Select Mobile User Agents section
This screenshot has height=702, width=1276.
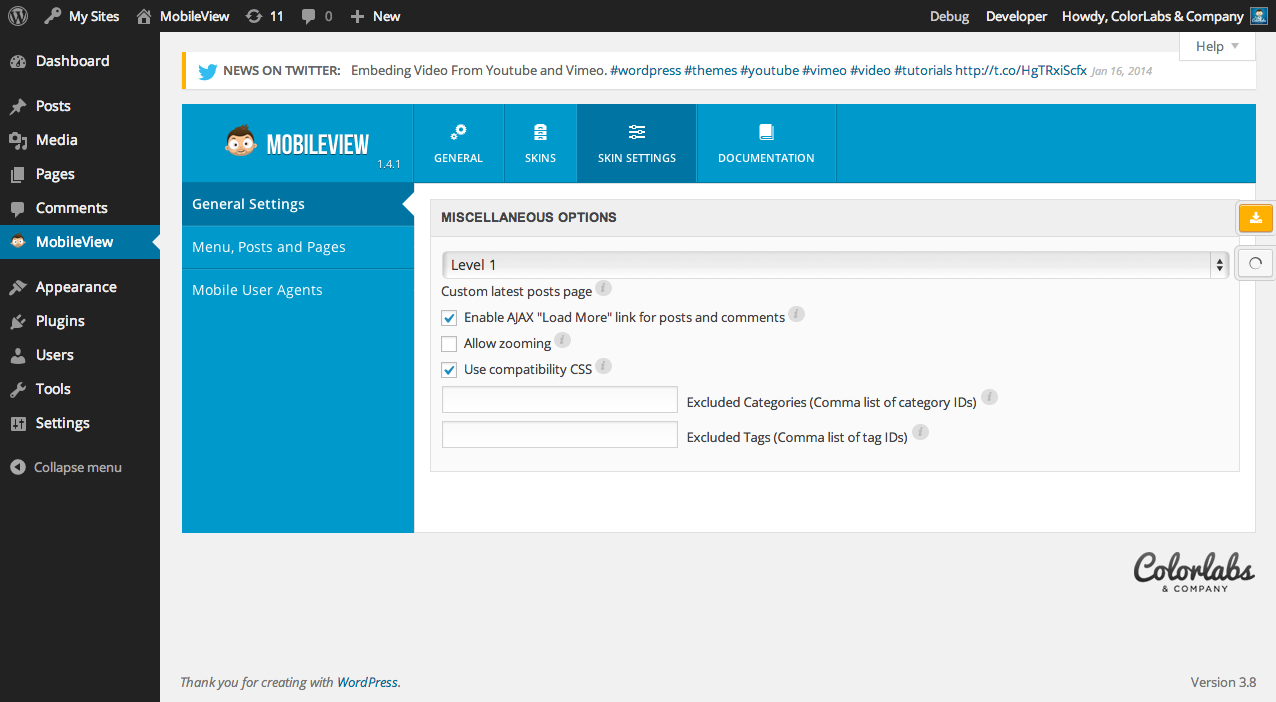tap(298, 290)
